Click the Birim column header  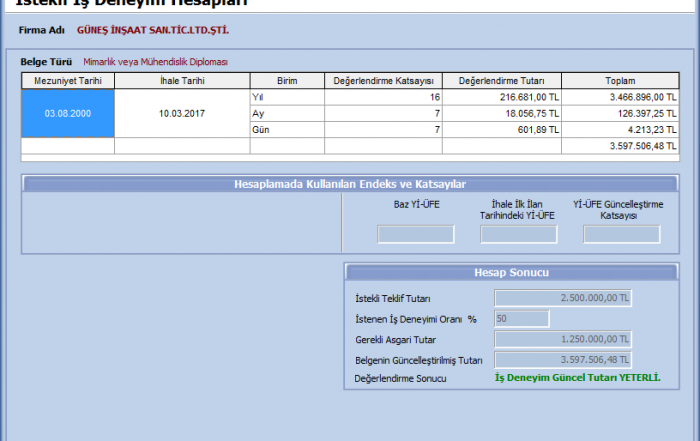coord(286,81)
